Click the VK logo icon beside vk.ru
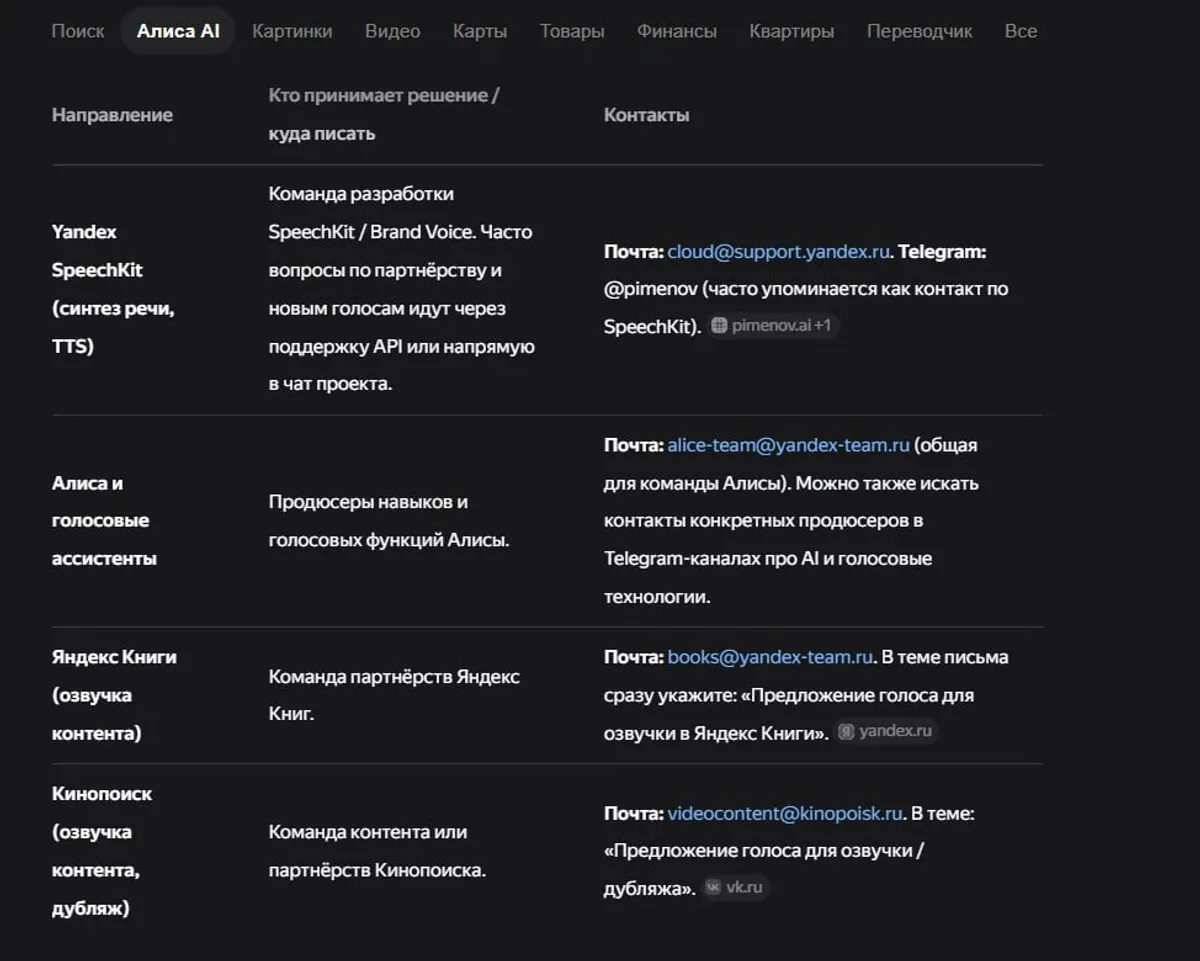This screenshot has height=961, width=1200. (713, 887)
